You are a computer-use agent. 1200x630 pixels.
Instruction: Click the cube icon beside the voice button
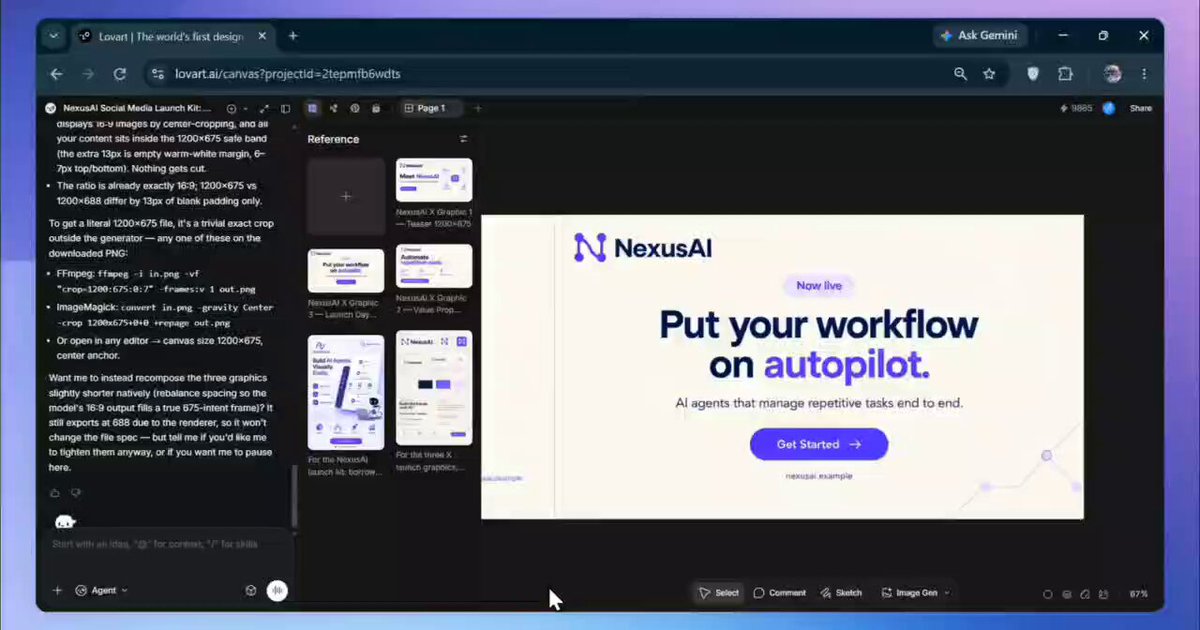pyautogui.click(x=250, y=591)
